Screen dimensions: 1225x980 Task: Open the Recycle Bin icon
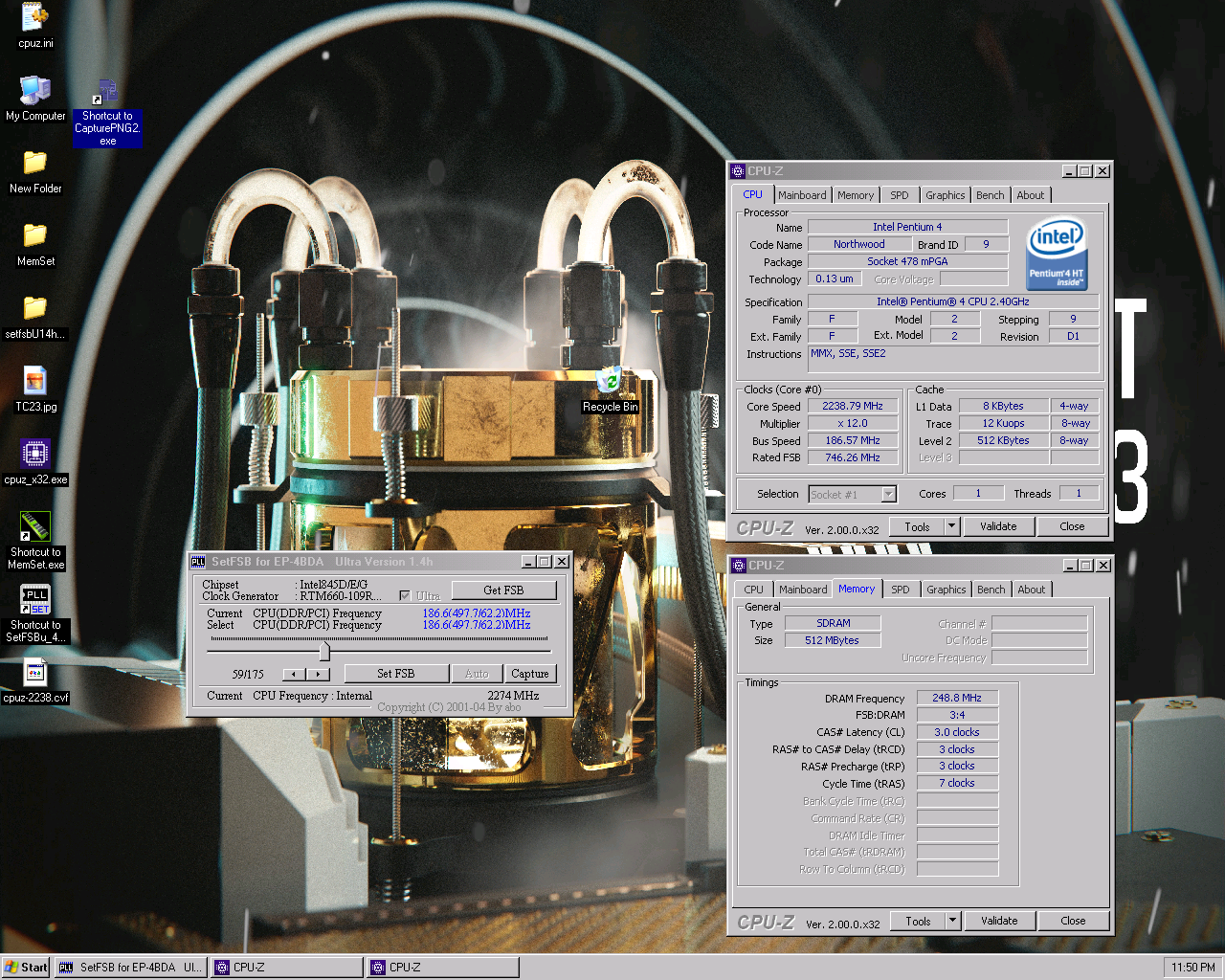(610, 382)
